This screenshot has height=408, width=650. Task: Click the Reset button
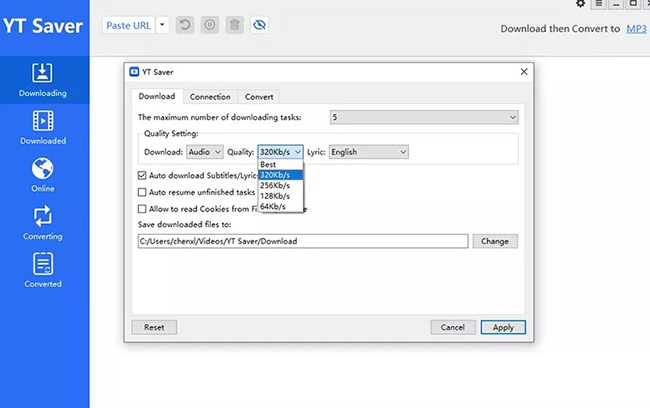pos(154,327)
